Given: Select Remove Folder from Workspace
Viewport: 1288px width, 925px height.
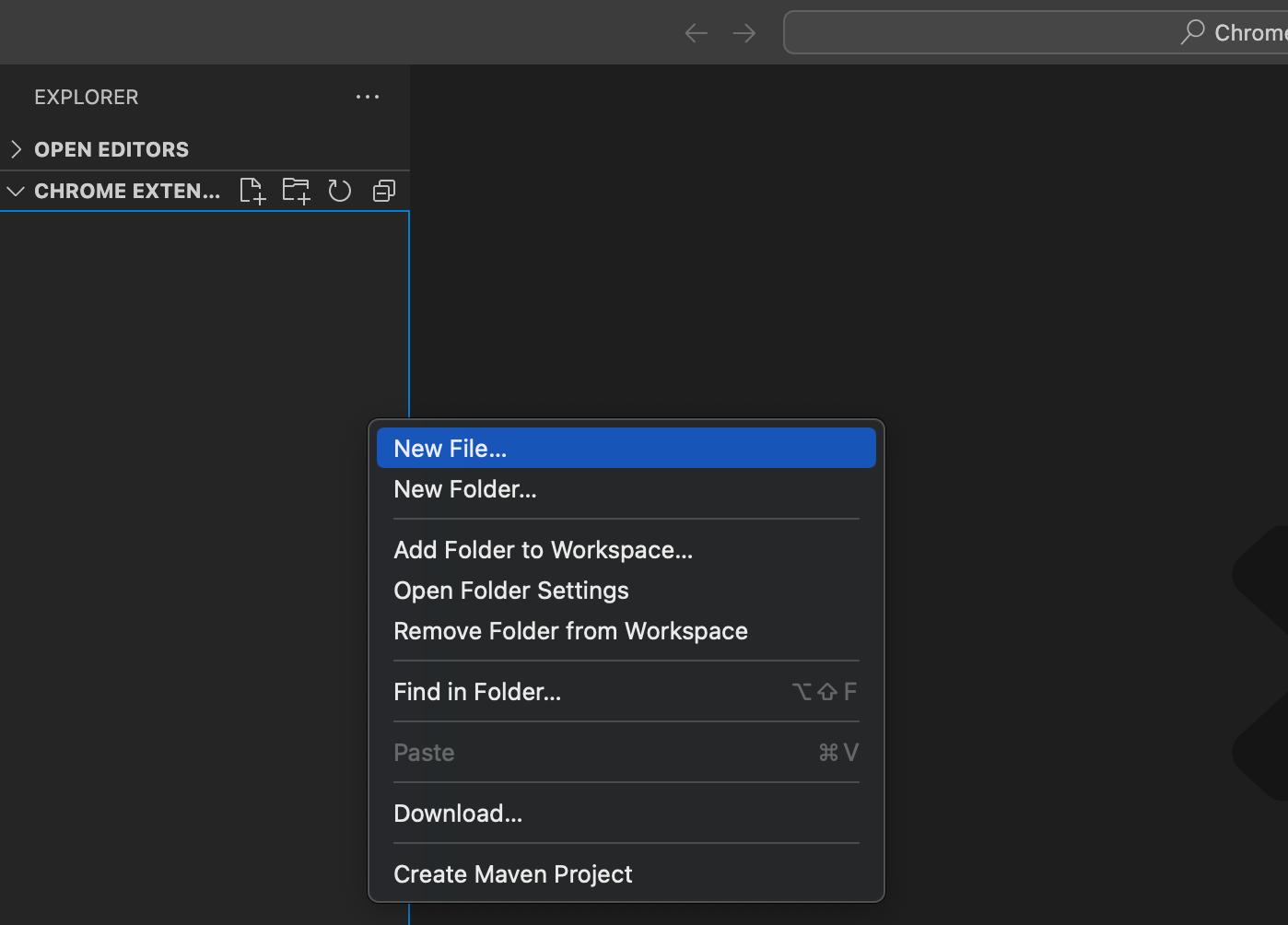Looking at the screenshot, I should tap(570, 630).
